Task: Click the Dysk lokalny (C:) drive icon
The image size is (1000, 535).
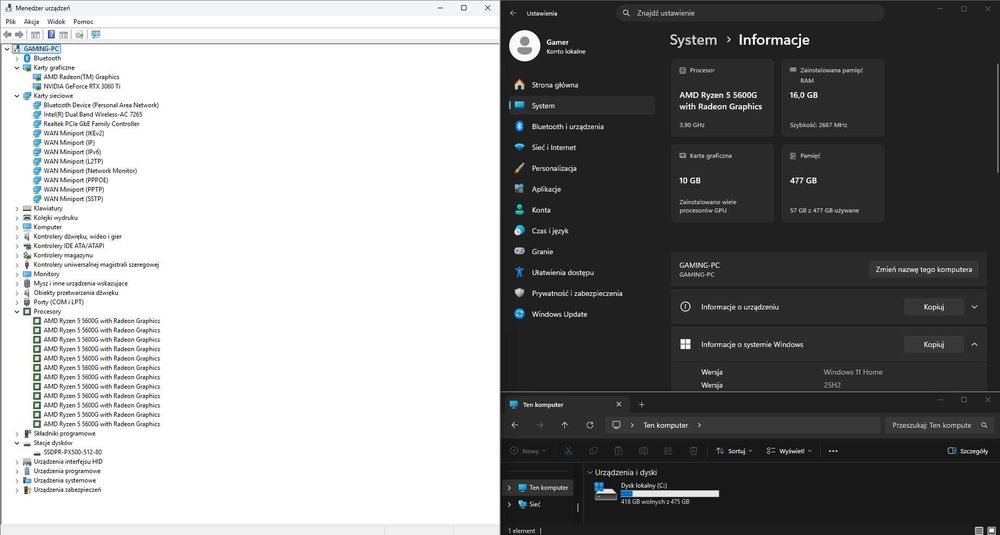Action: 605,491
